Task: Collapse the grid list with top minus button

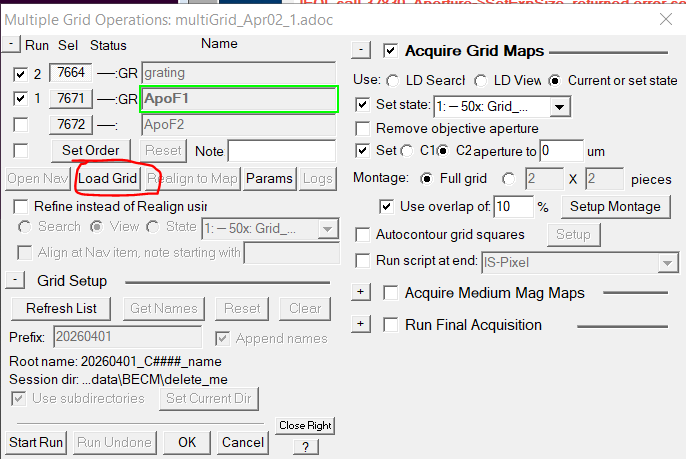Action: (x=10, y=44)
